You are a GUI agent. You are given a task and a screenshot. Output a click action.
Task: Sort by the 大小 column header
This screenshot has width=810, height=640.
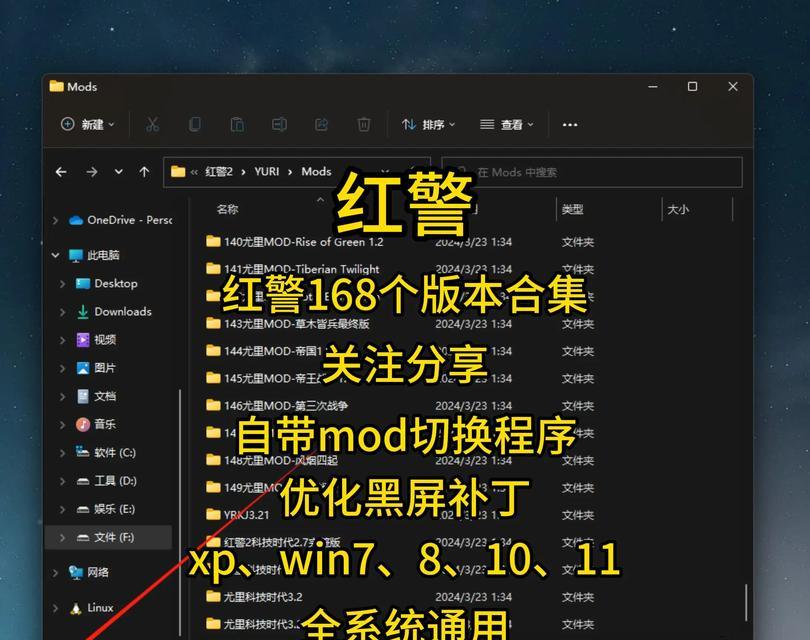coord(678,209)
